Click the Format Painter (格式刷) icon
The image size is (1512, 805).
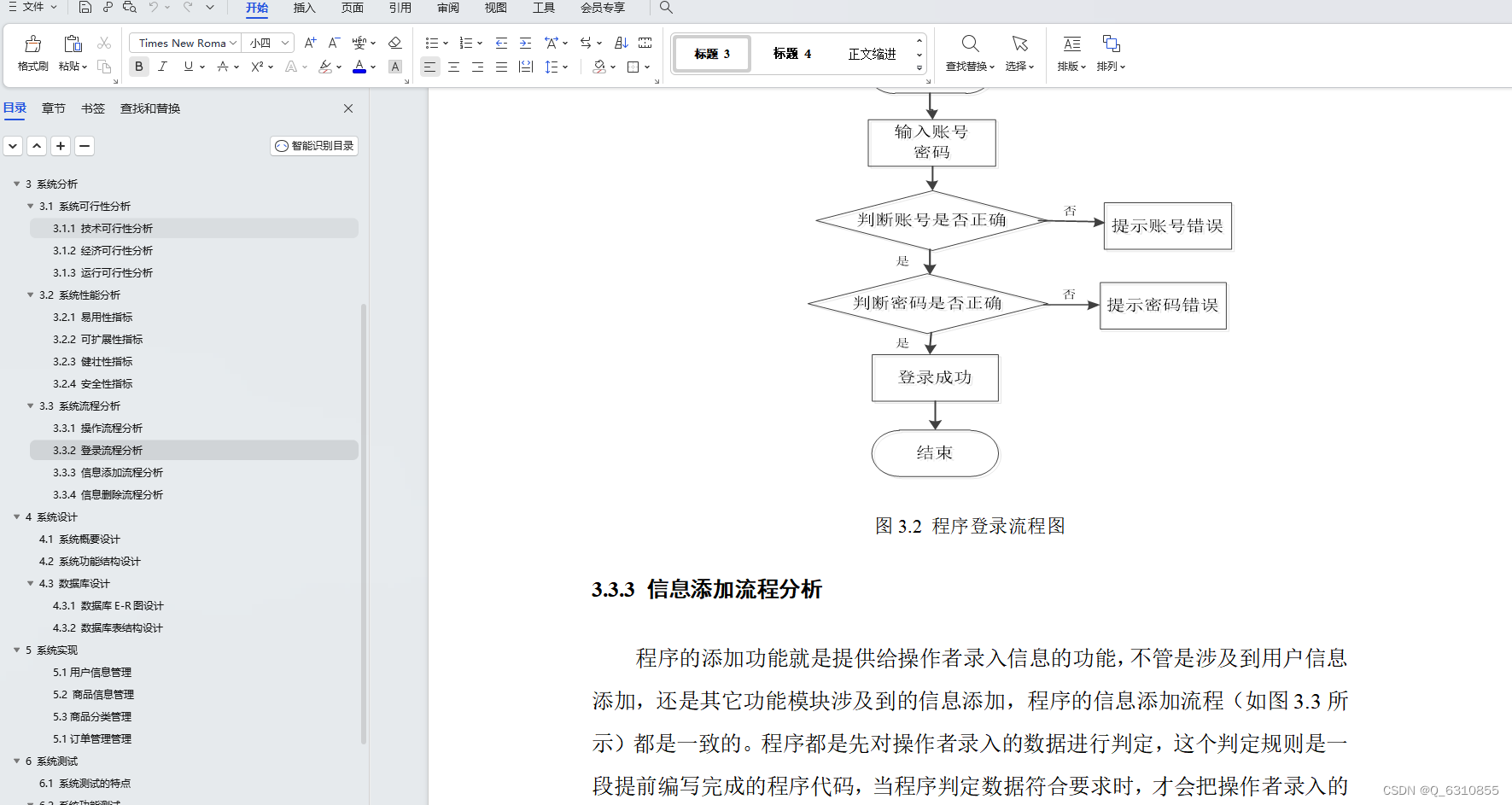[32, 44]
